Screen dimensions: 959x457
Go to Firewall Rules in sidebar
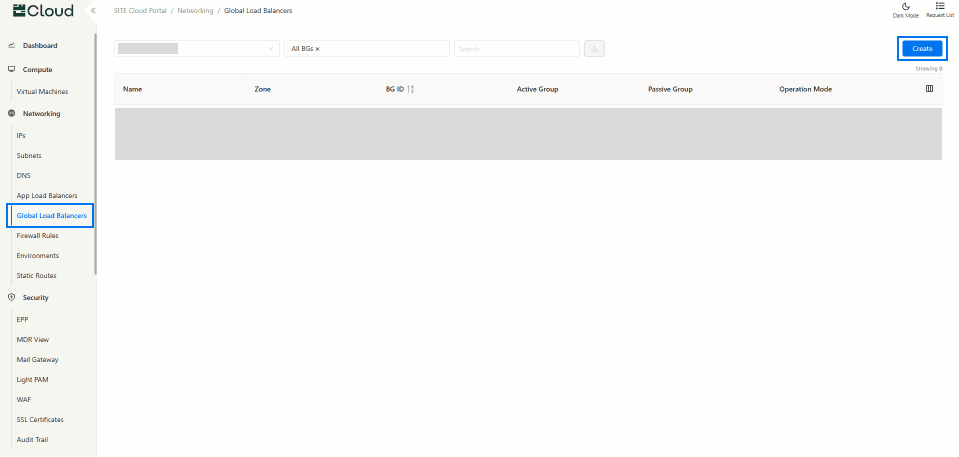pyautogui.click(x=37, y=236)
